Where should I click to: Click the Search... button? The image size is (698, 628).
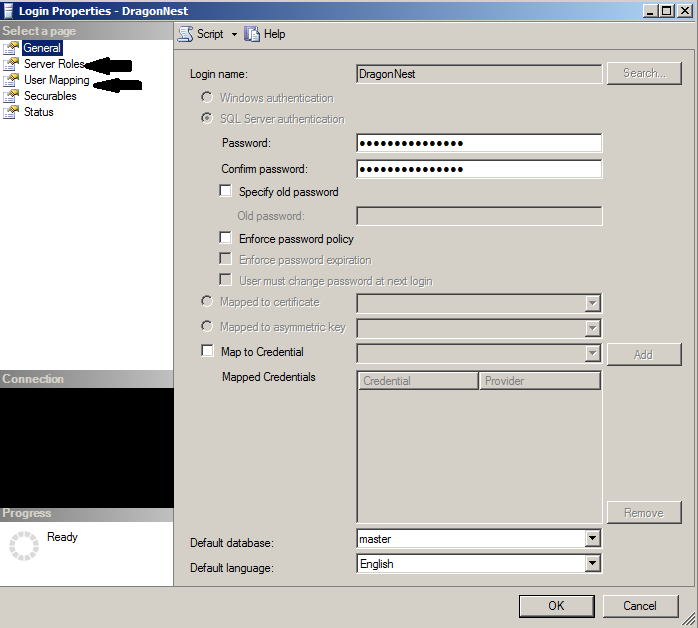point(644,73)
